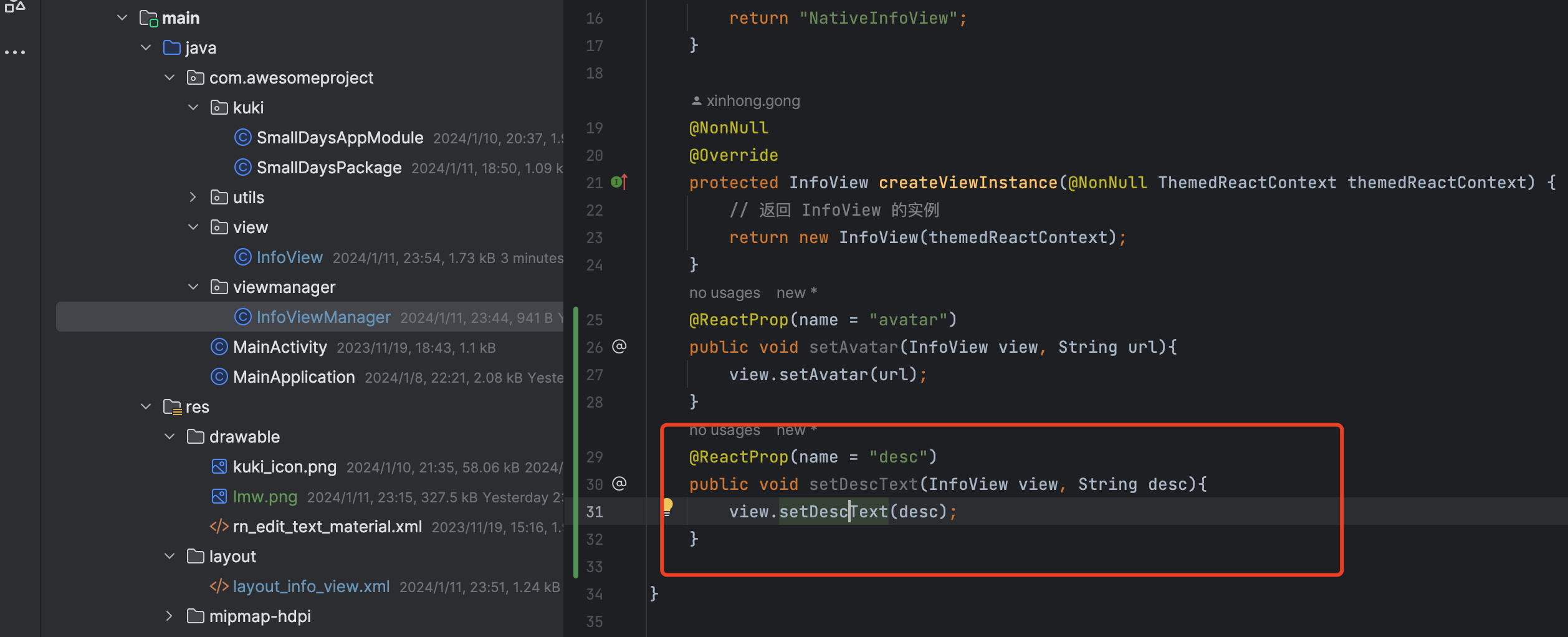Click the main module folder icon
The image size is (1568, 637).
click(x=148, y=19)
